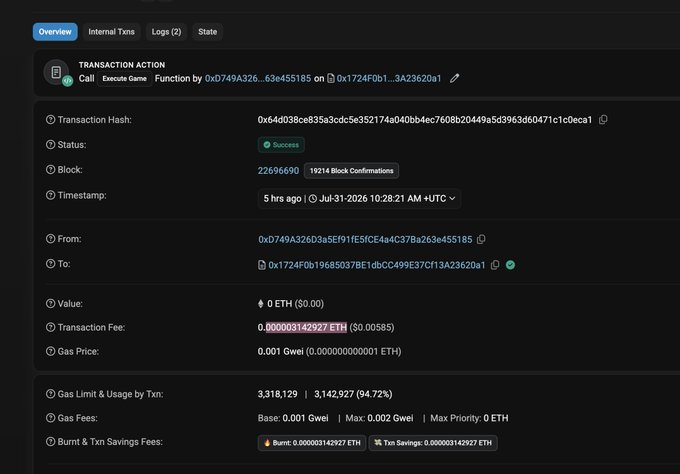
Task: Open contract 0x1724F0b1...3A23620a1 link in Transaction Action
Action: 389,78
